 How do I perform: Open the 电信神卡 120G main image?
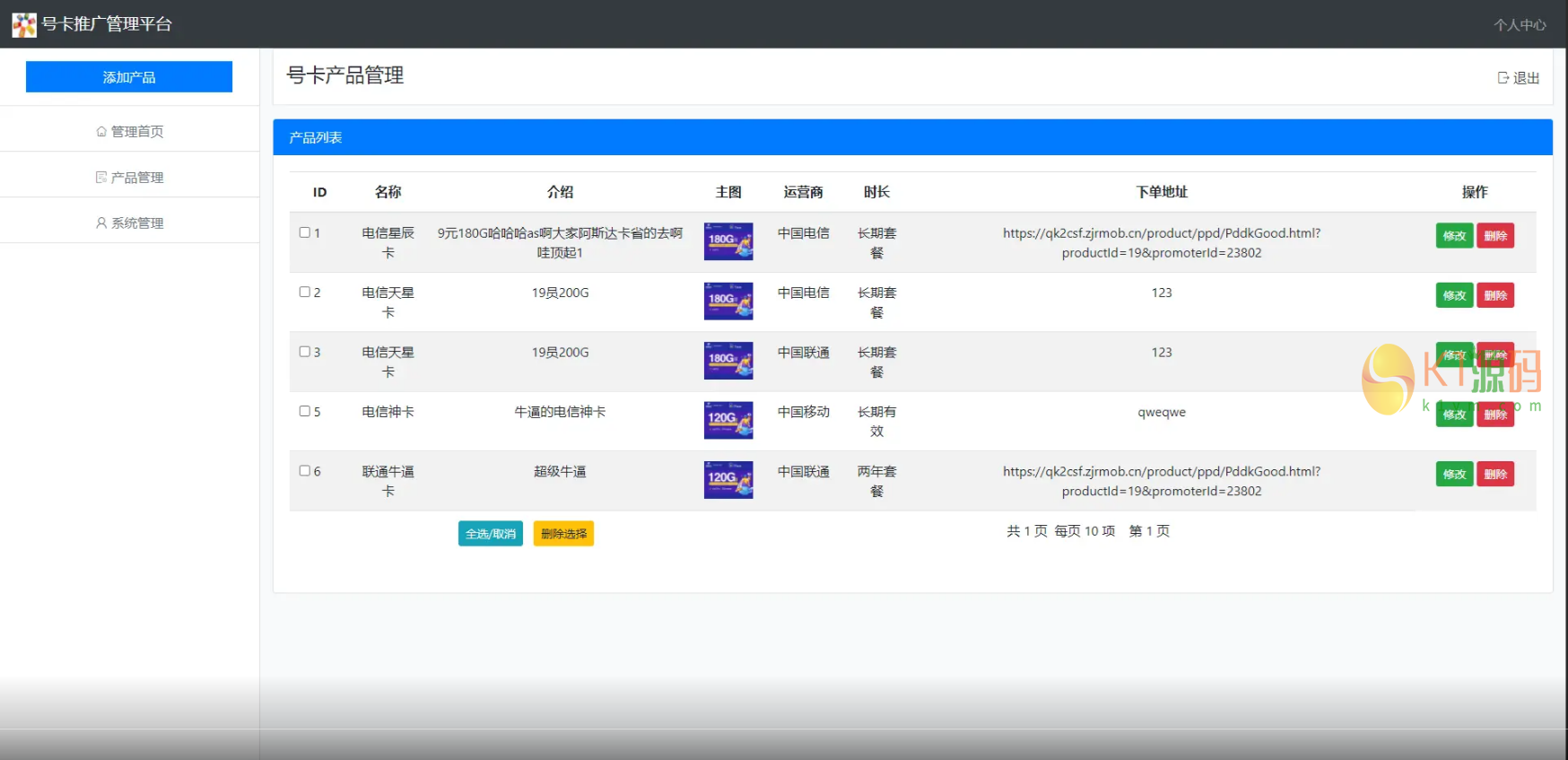(728, 420)
